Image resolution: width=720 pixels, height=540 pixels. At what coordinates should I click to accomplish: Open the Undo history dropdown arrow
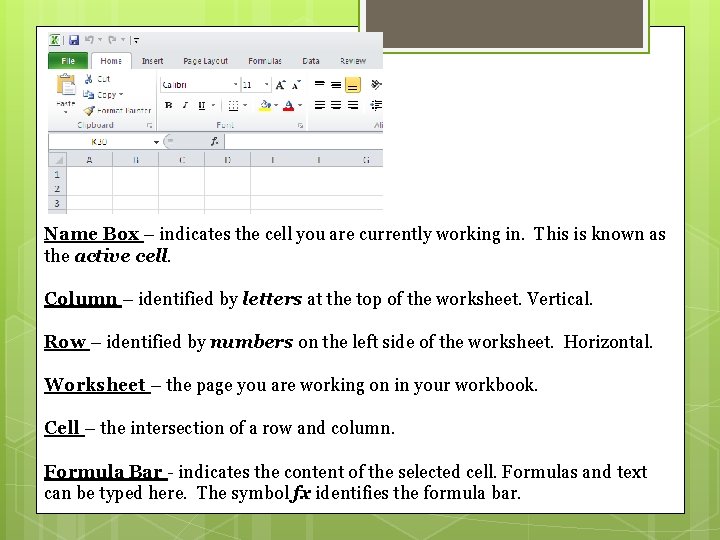[100, 40]
